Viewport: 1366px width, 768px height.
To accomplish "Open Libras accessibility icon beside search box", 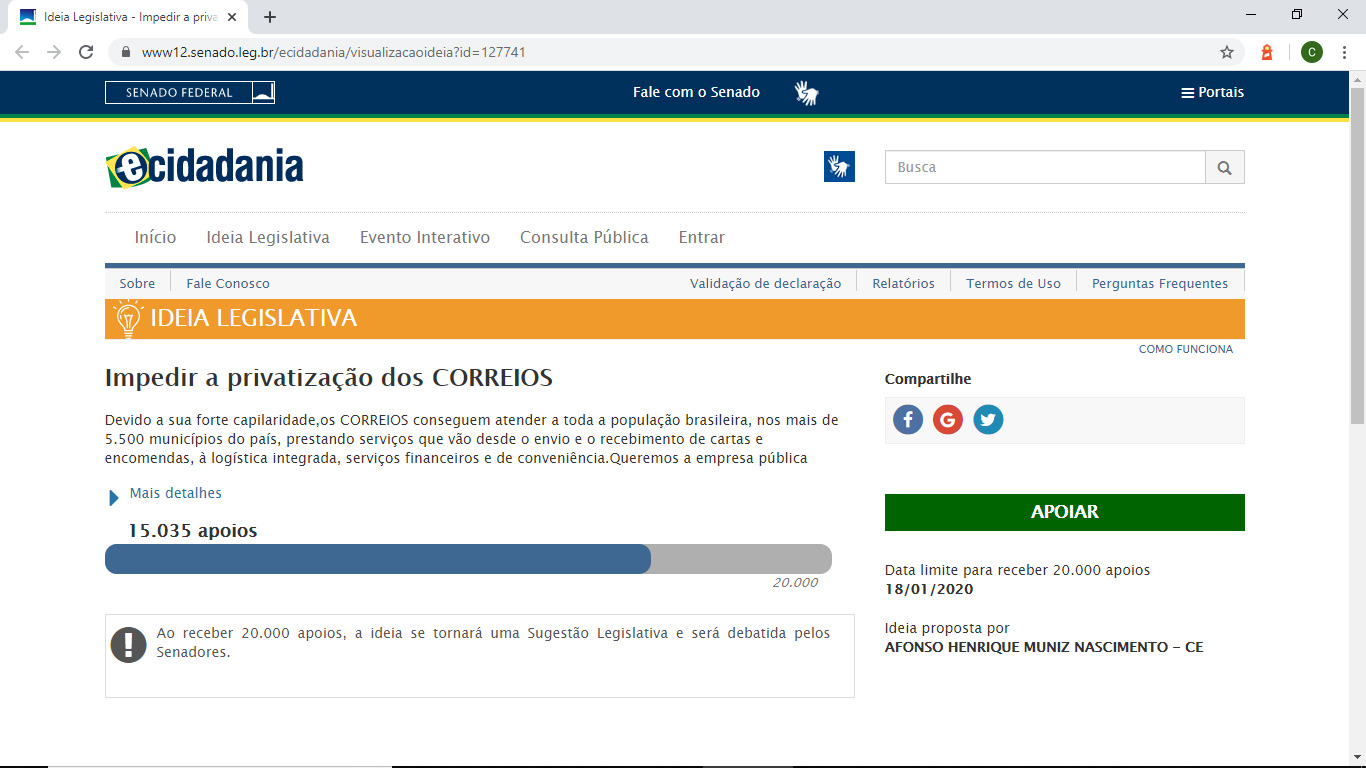I will point(839,167).
